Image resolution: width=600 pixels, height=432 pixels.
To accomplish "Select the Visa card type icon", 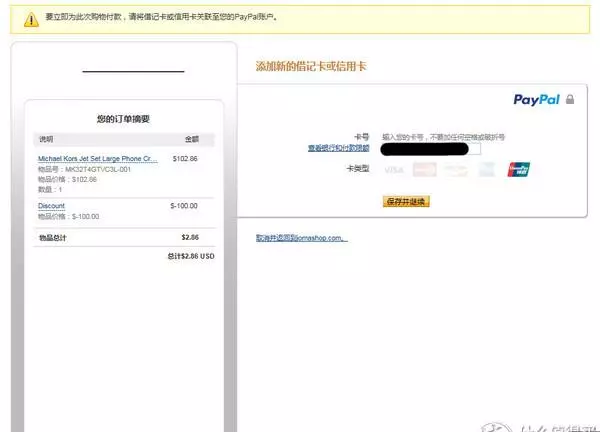I will (x=394, y=170).
